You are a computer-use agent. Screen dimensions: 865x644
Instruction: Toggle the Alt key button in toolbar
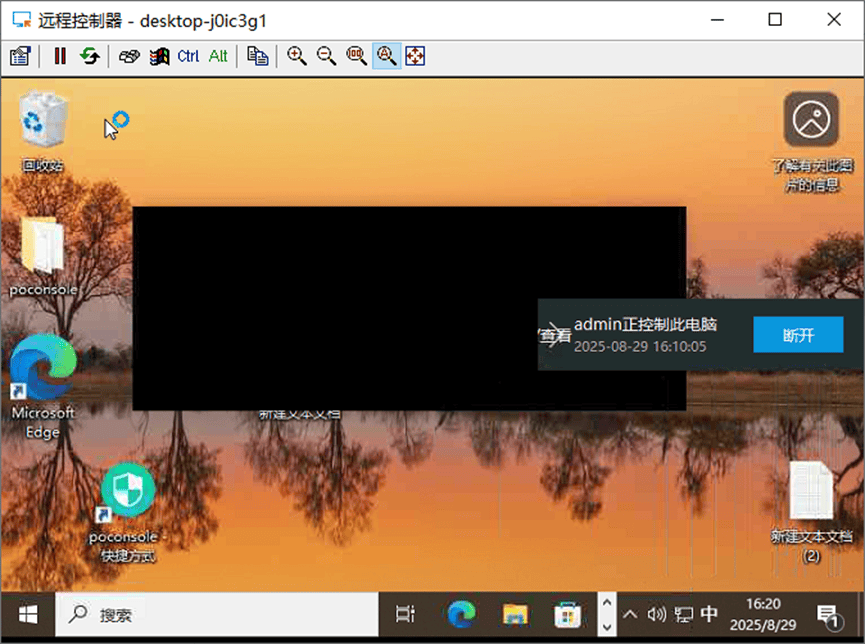pos(218,56)
